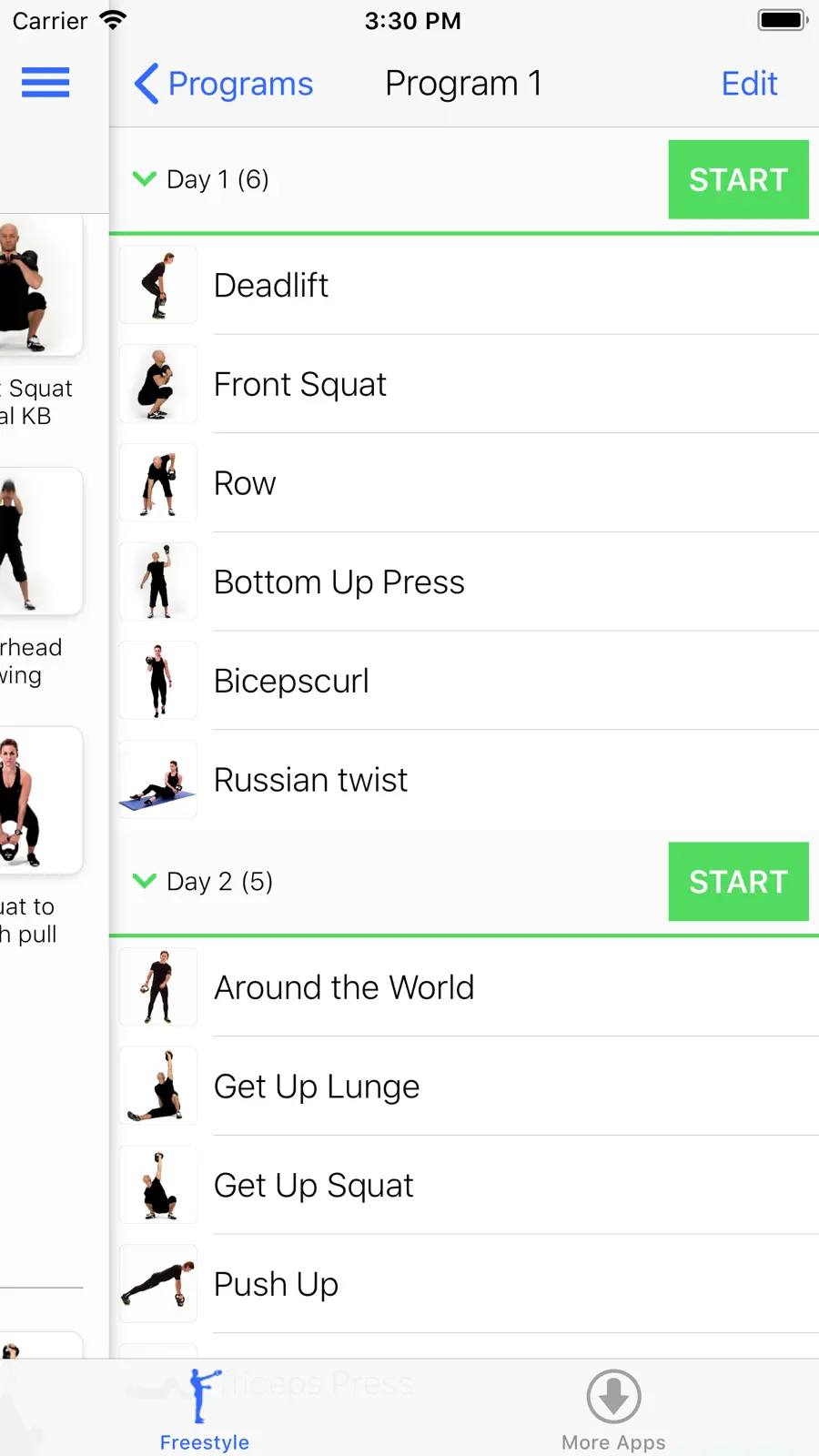Choose the Get Up Squat exercise
The image size is (819, 1456).
pos(464,1185)
